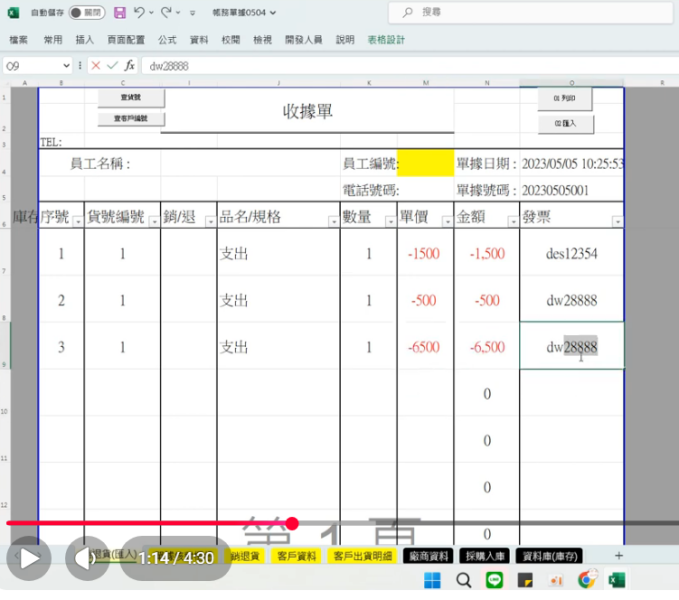
Task: Open Insert Function fx dialog
Action: [x=129, y=66]
